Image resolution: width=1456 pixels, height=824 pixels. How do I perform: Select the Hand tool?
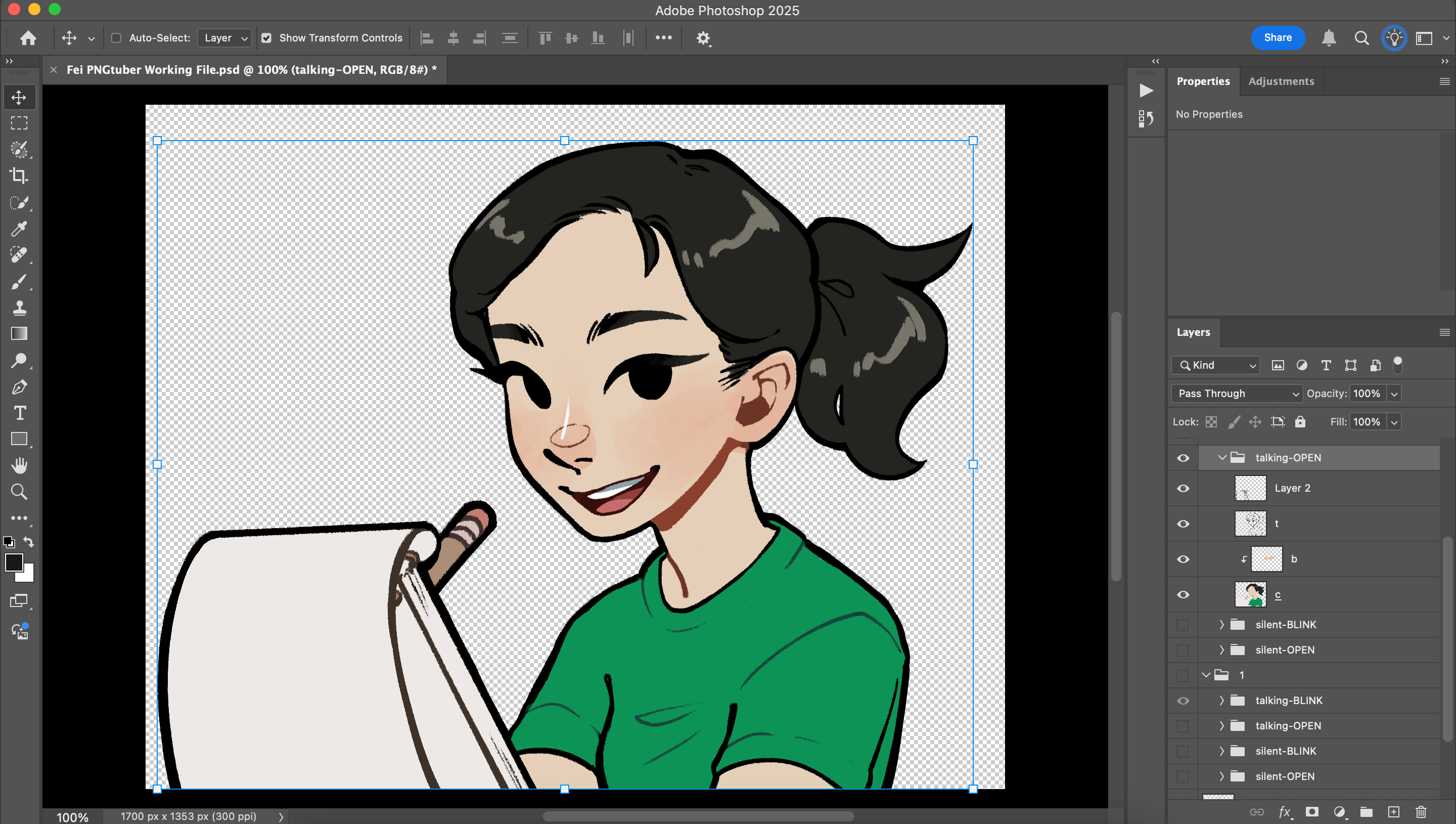(19, 465)
